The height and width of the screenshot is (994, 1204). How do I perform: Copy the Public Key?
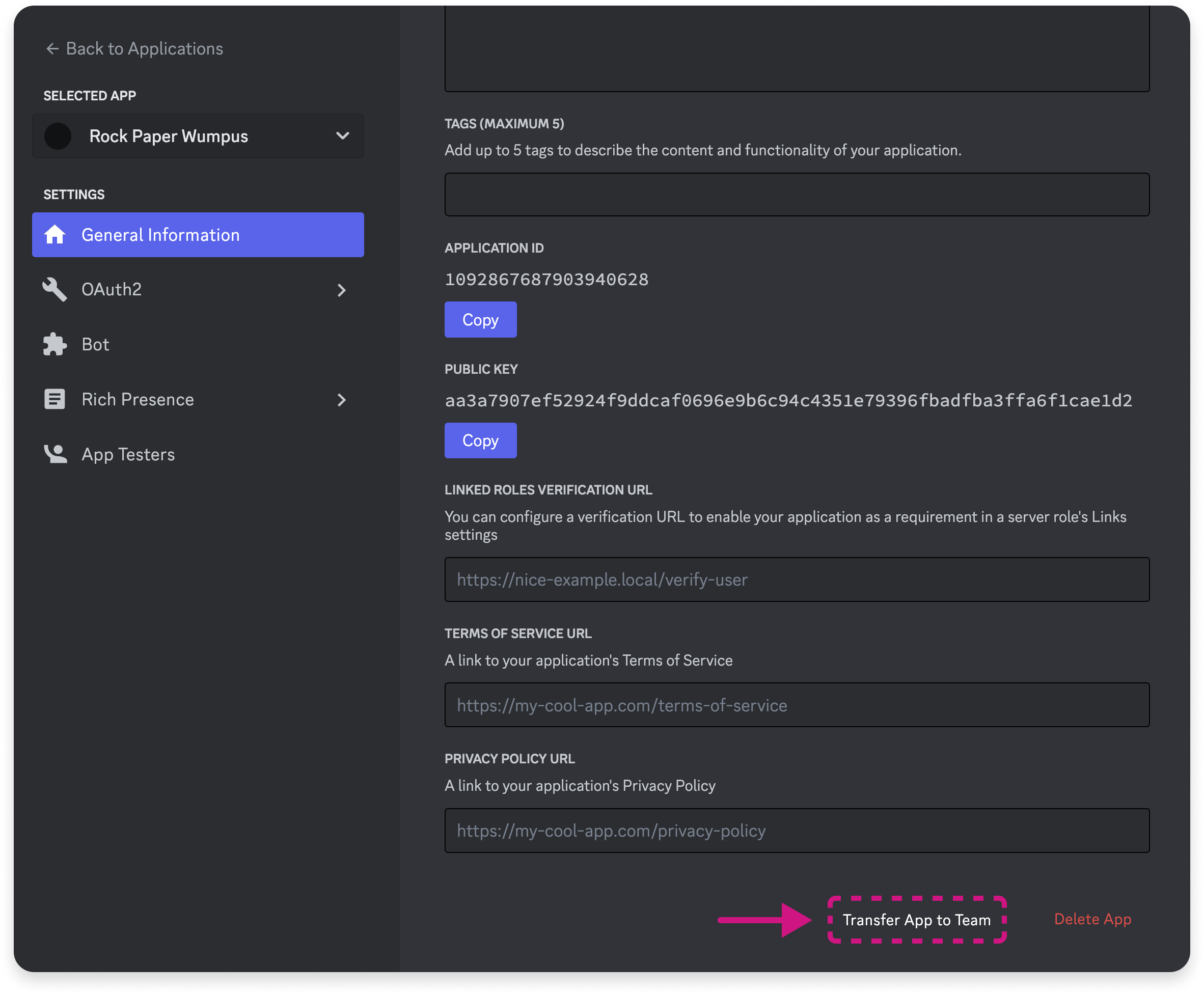coord(480,440)
